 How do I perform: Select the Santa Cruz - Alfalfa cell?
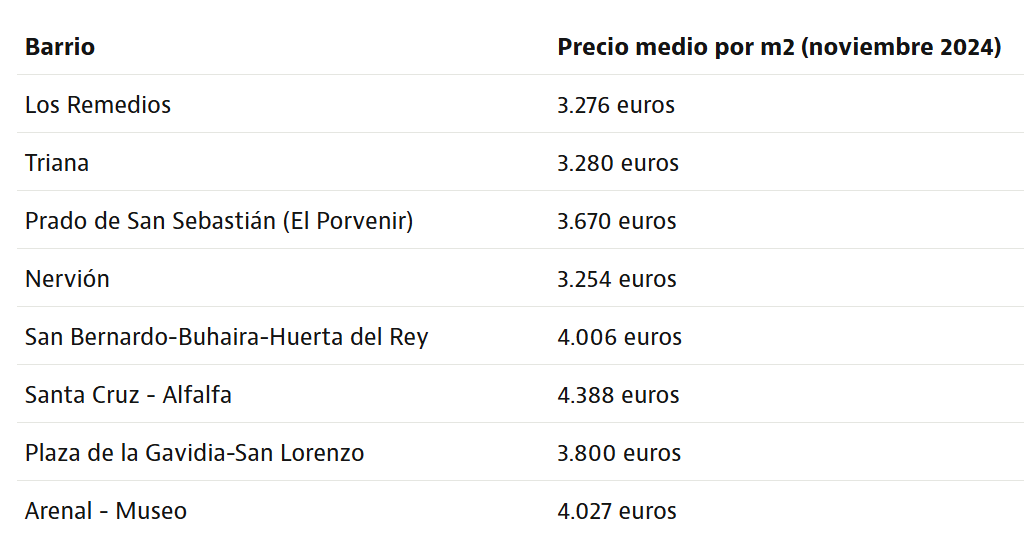(128, 395)
